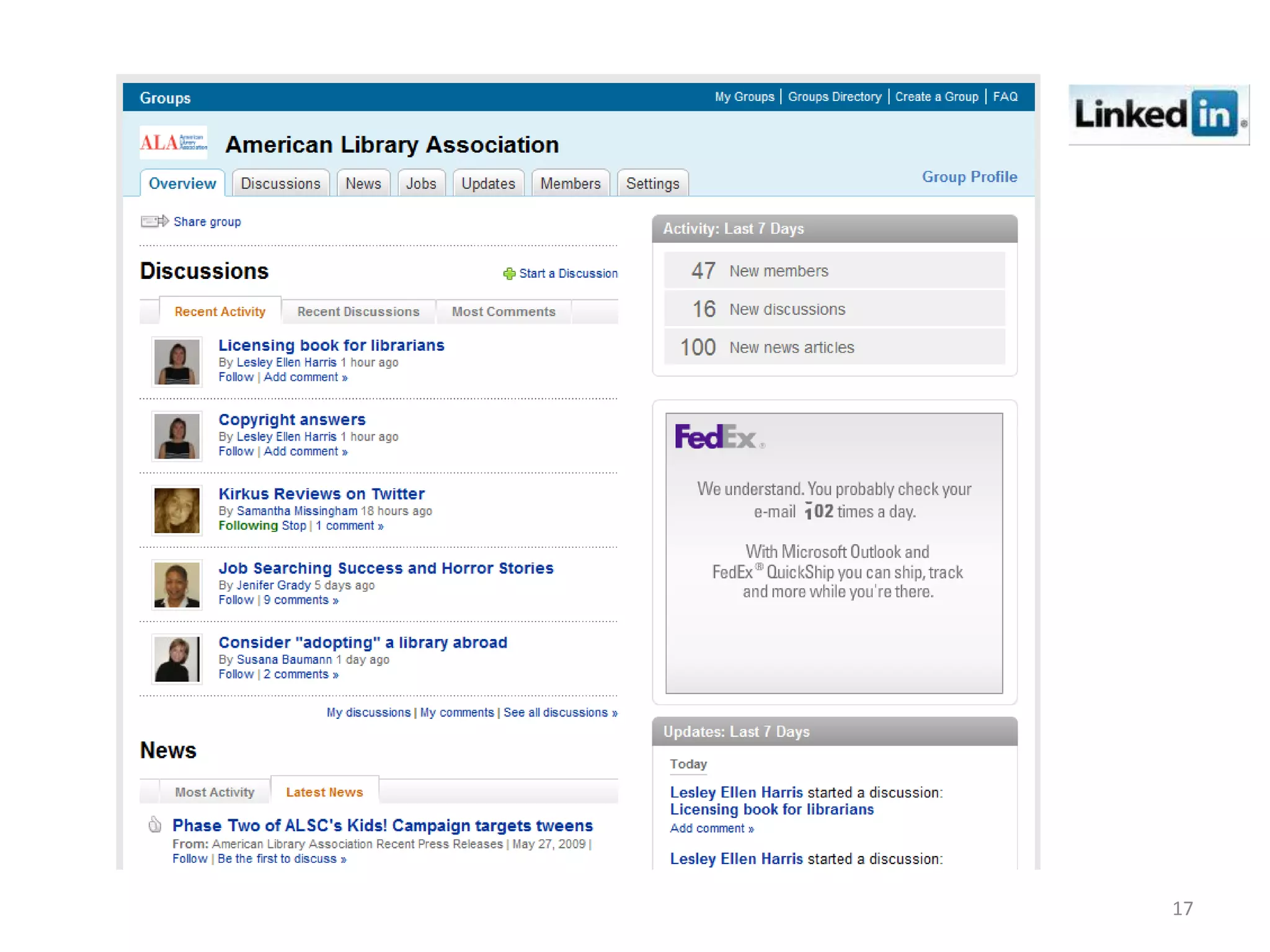This screenshot has height=952, width=1270.
Task: Go to My Groups
Action: coord(744,97)
